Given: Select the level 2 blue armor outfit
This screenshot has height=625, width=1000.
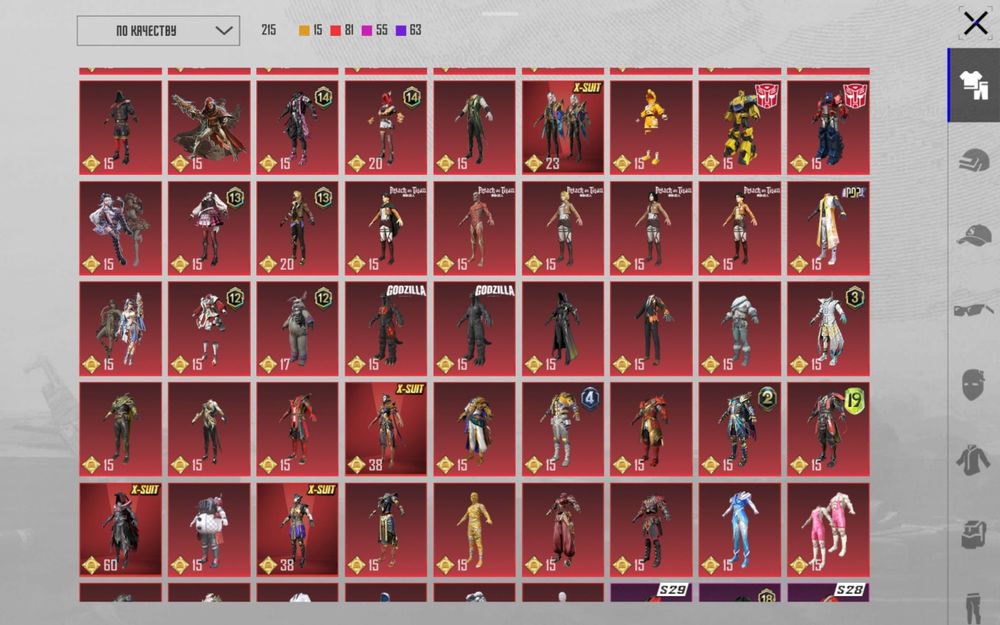Looking at the screenshot, I should tap(740, 429).
